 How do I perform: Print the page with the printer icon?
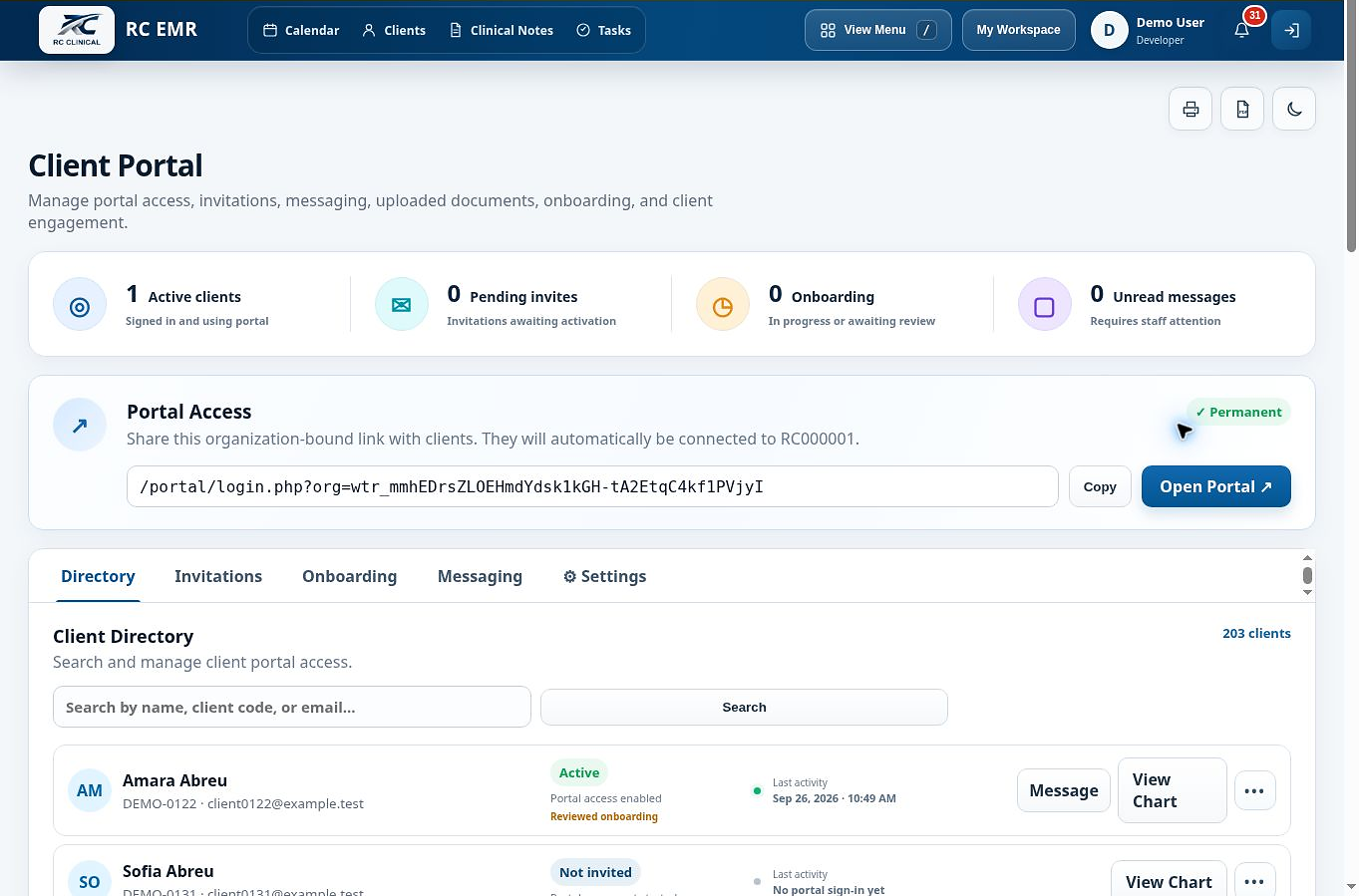point(1190,109)
